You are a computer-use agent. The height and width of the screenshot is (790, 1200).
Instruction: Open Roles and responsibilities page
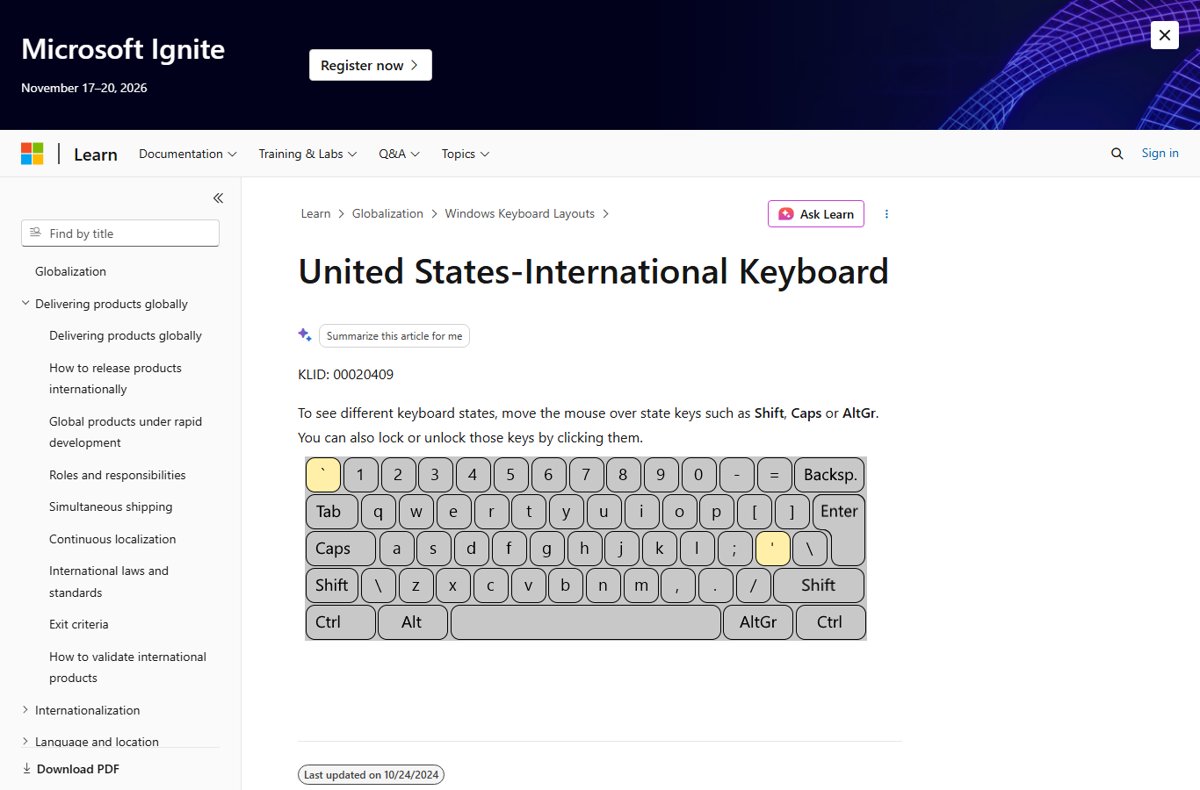pos(117,475)
